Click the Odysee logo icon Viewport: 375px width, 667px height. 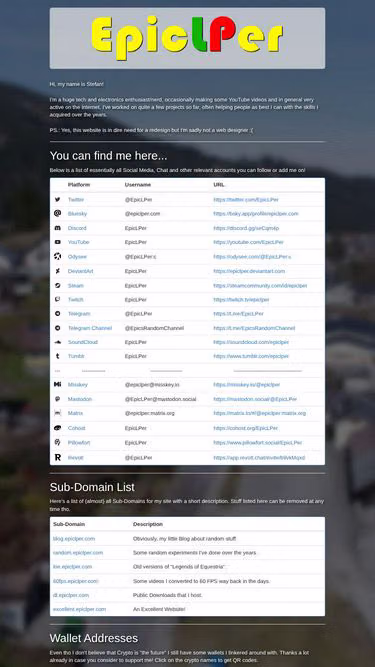(x=57, y=257)
